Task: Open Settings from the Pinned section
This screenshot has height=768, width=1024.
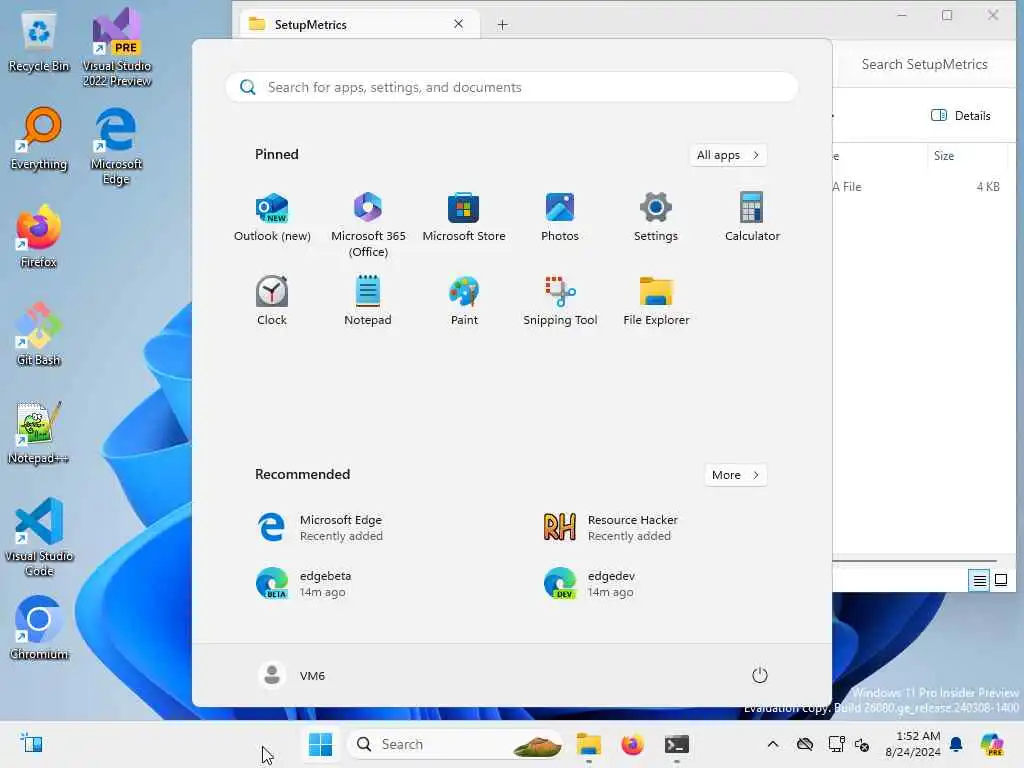Action: click(656, 219)
